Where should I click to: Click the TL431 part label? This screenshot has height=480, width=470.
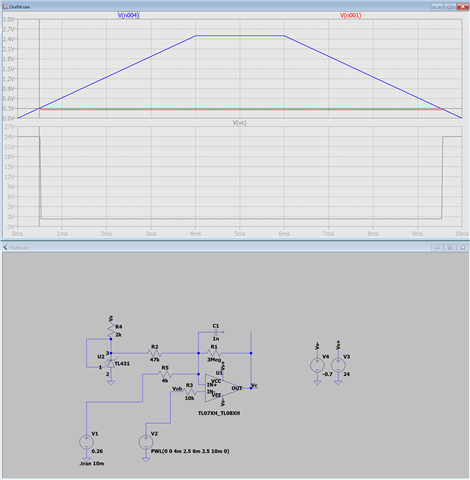pyautogui.click(x=122, y=363)
